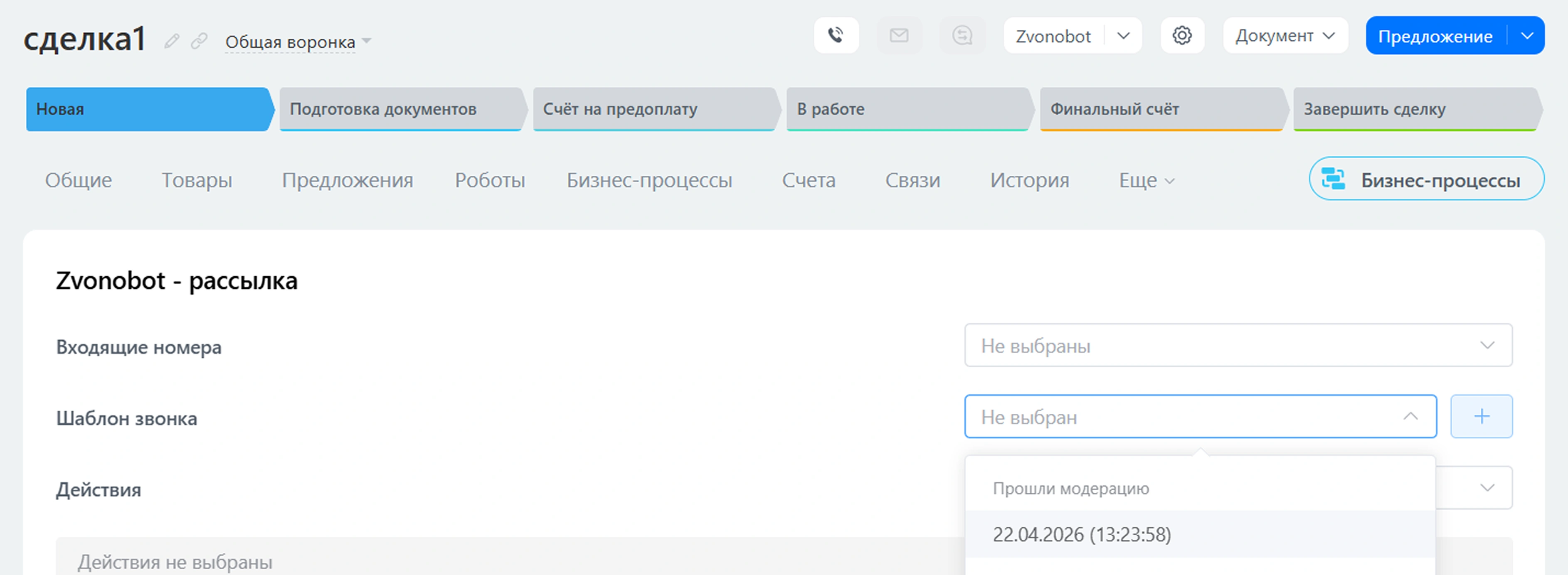Switch to the Товары tab

point(197,180)
